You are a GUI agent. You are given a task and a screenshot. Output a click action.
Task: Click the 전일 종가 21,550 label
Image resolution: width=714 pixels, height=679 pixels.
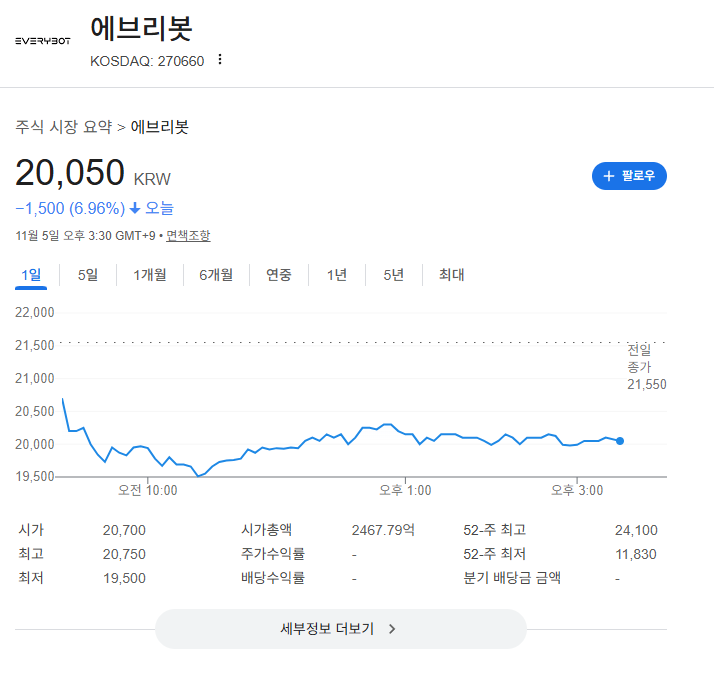(x=647, y=367)
